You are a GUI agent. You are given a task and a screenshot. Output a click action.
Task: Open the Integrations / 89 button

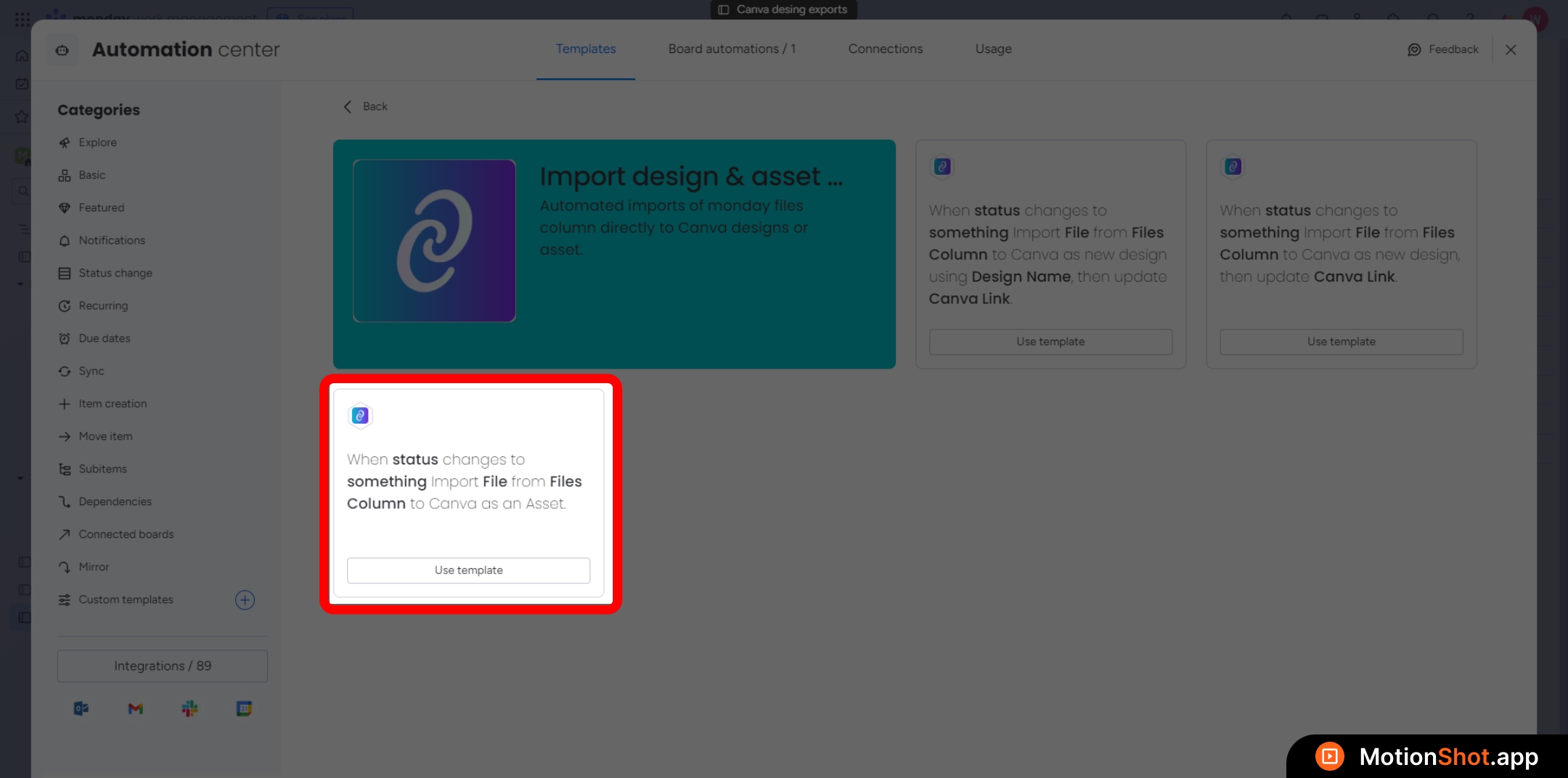click(162, 666)
